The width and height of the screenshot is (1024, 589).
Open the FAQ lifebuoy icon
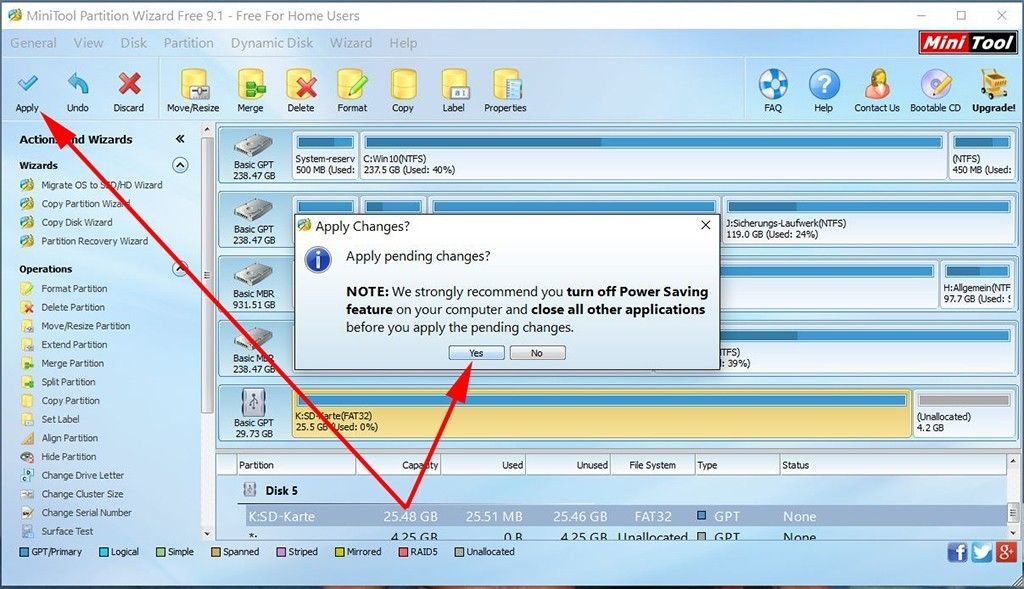click(x=773, y=84)
